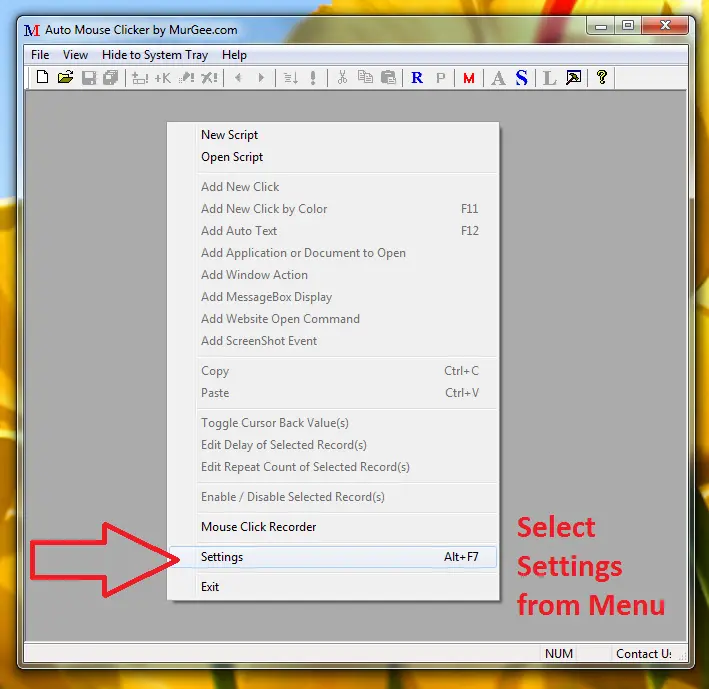Click the blue S toolbar icon
The image size is (709, 689).
coord(522,78)
